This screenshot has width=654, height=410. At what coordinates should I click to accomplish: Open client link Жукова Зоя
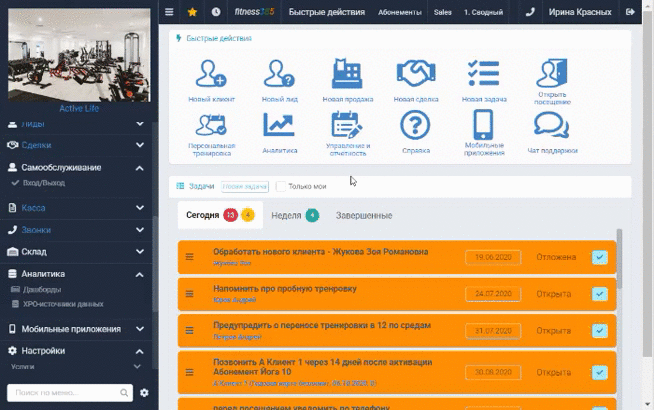[232, 263]
